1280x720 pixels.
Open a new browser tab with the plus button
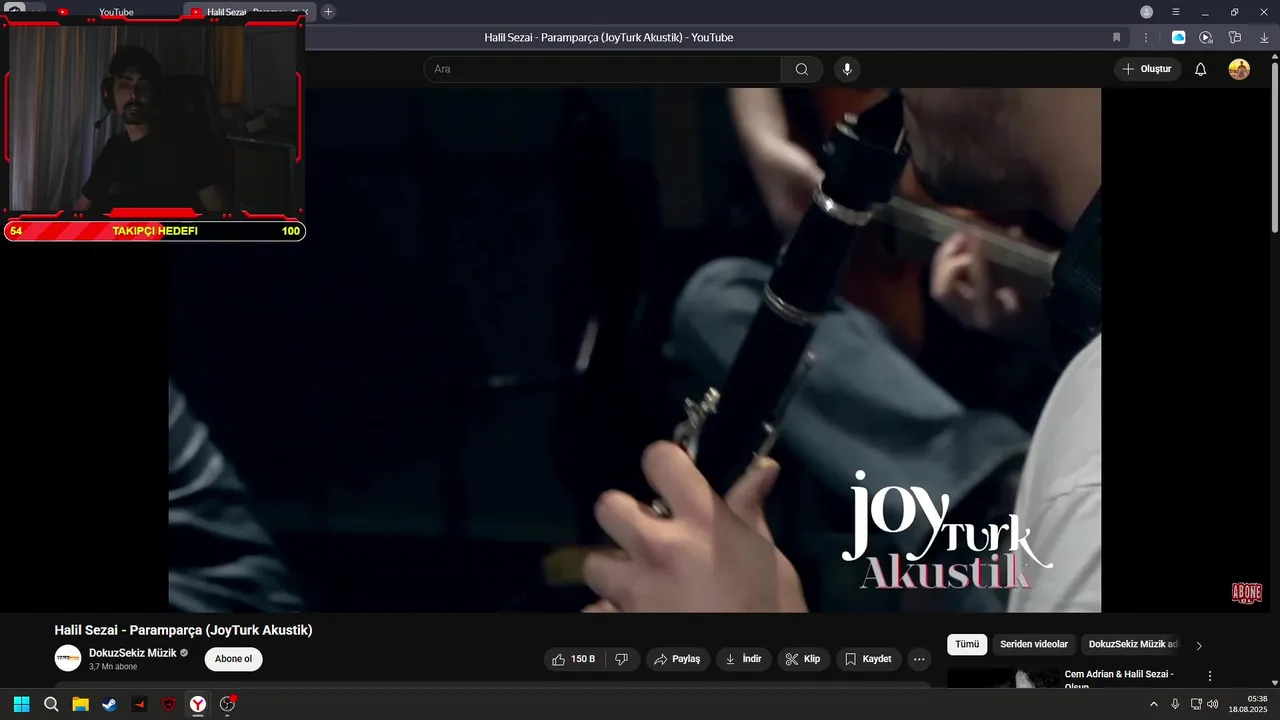click(x=328, y=12)
